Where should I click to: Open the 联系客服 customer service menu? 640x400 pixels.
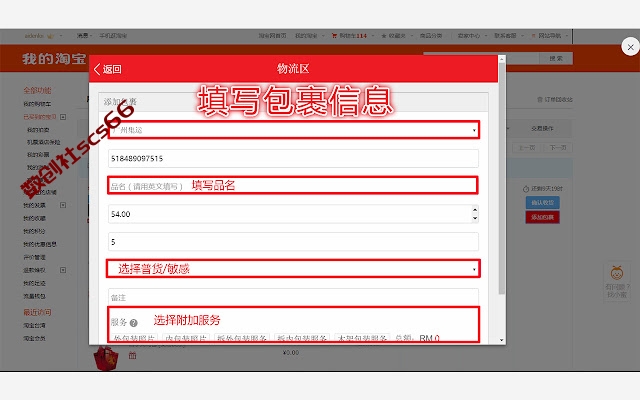coord(509,36)
